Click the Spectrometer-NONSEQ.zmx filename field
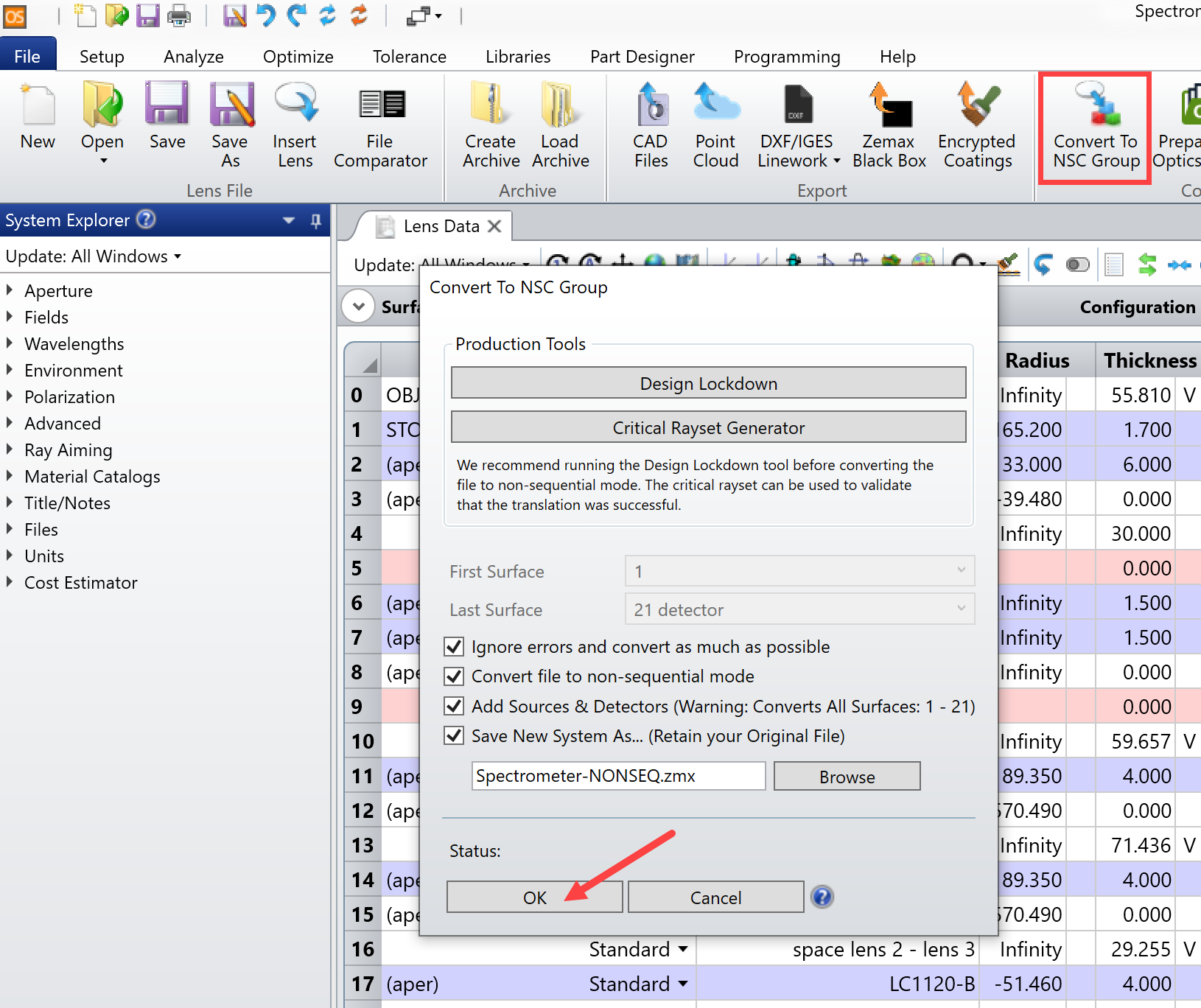Image resolution: width=1201 pixels, height=1008 pixels. pyautogui.click(x=619, y=776)
